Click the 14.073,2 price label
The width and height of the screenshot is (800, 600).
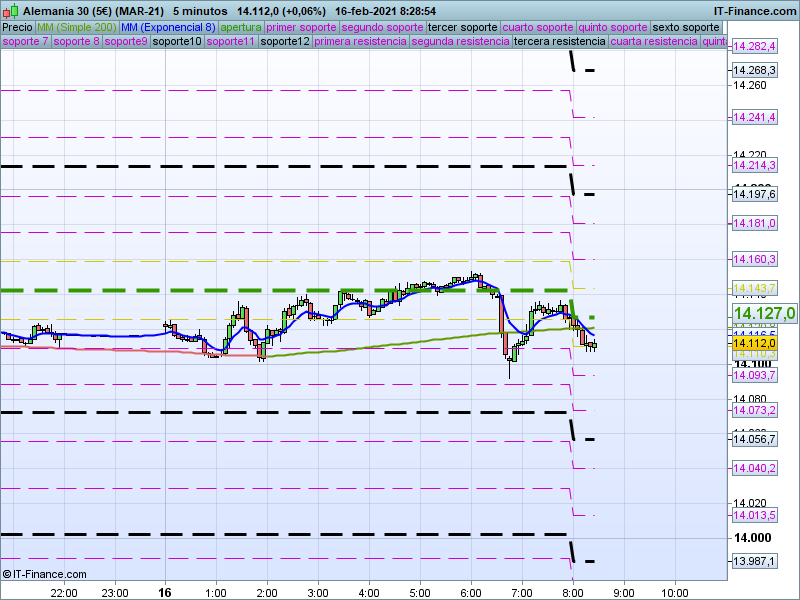tap(754, 410)
